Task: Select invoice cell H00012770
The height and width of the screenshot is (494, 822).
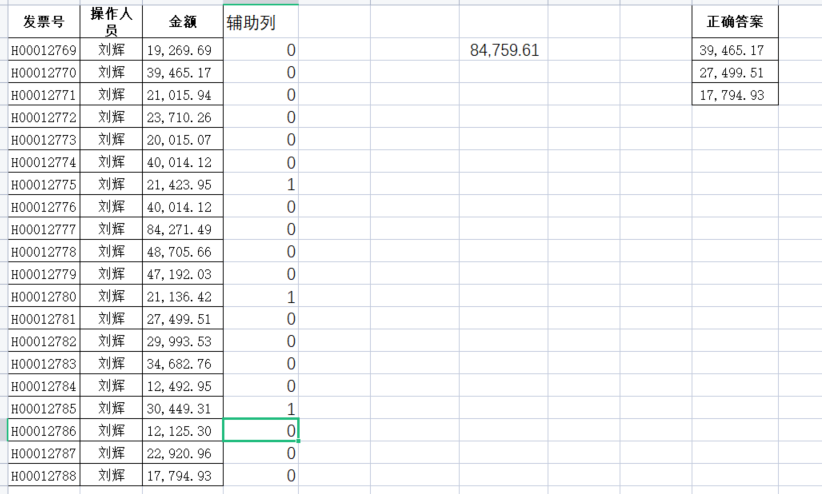Action: [x=44, y=72]
